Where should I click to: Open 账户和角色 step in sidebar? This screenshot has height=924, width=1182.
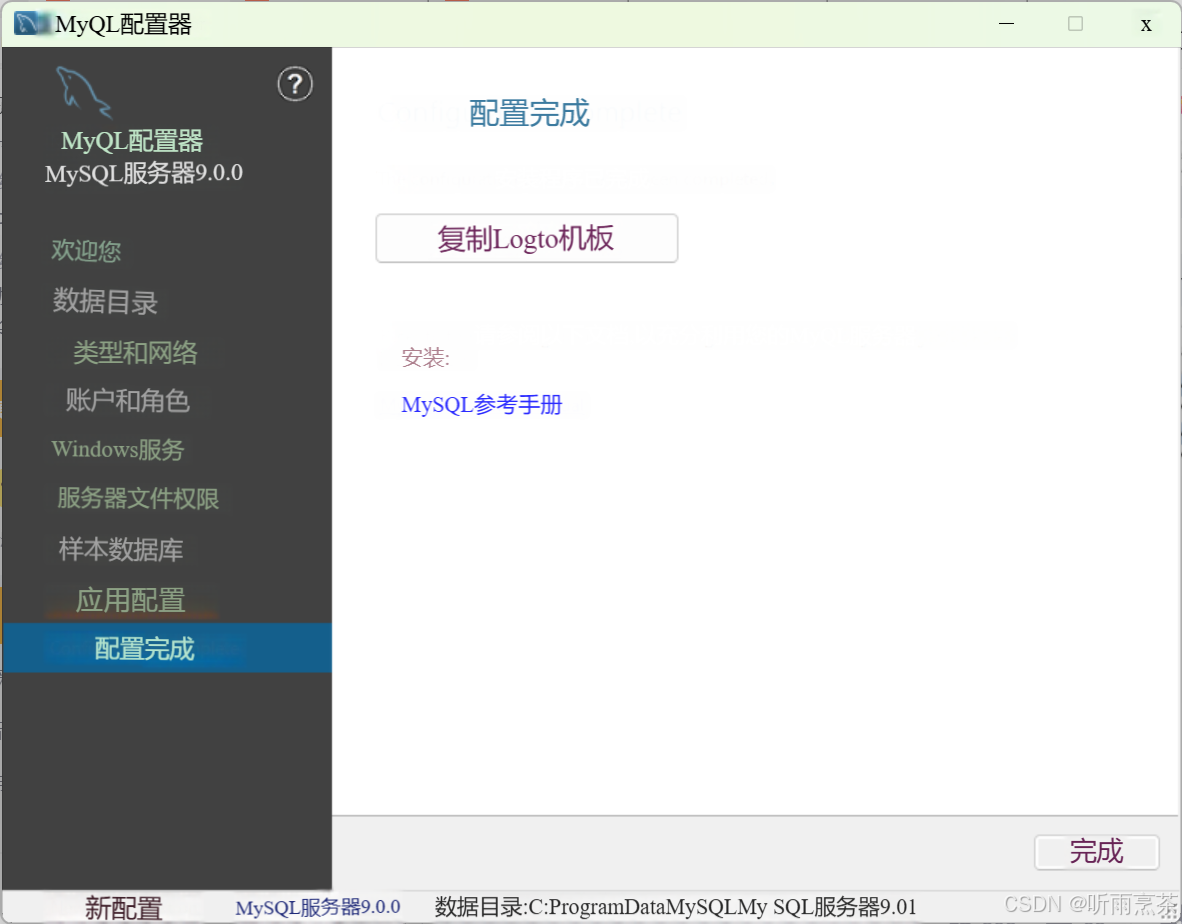tap(127, 400)
